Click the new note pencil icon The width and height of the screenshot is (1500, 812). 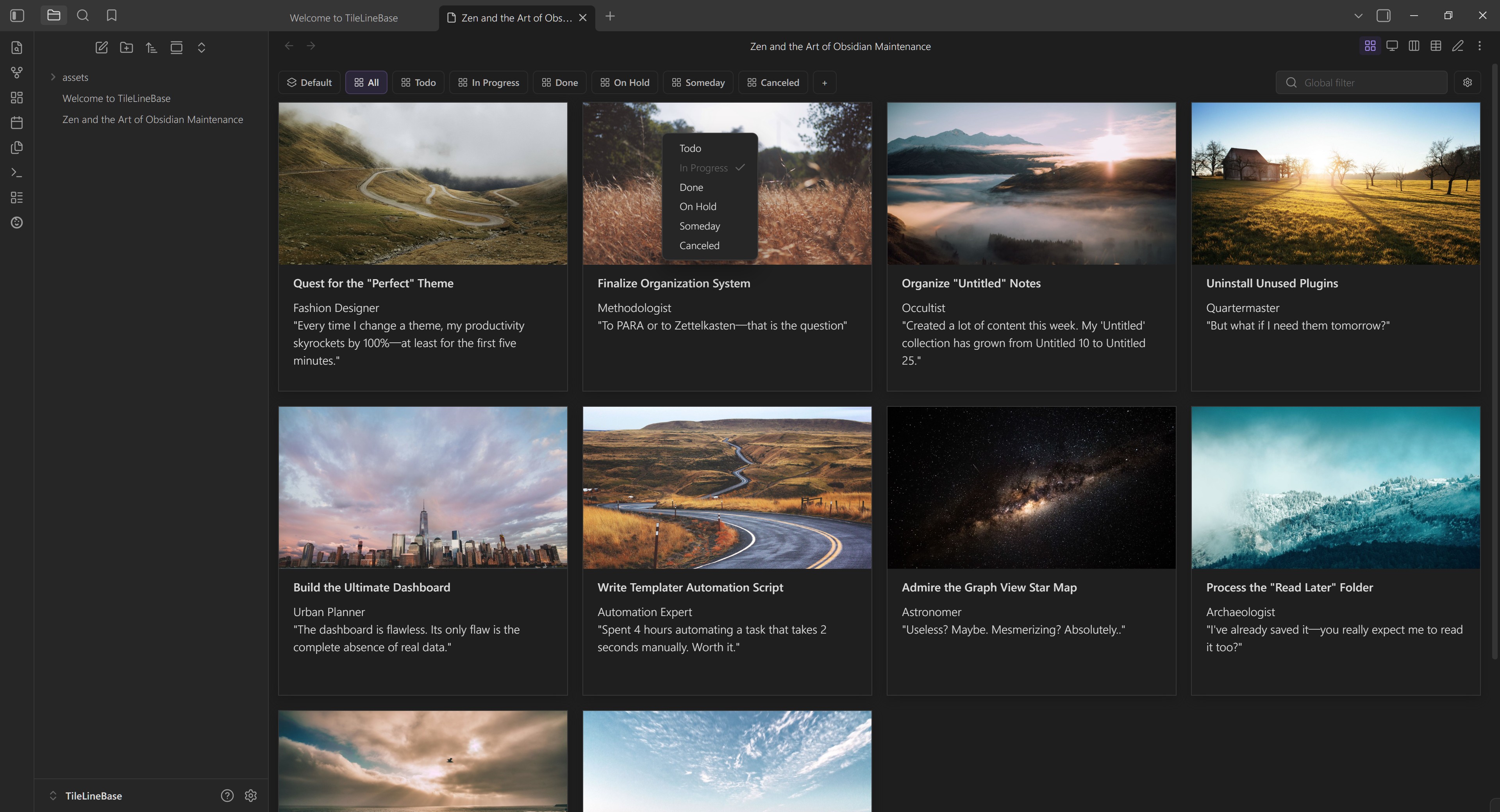coord(101,47)
